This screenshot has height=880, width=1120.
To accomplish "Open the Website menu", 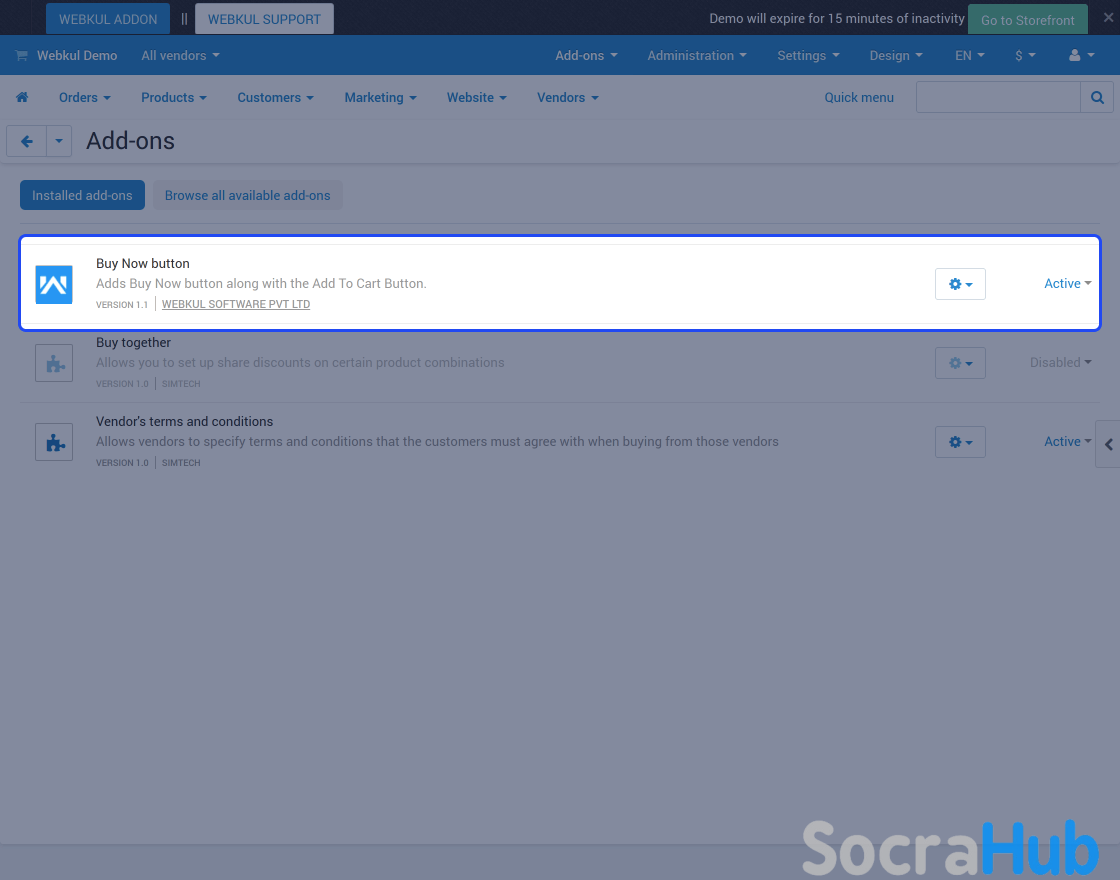I will pos(476,97).
